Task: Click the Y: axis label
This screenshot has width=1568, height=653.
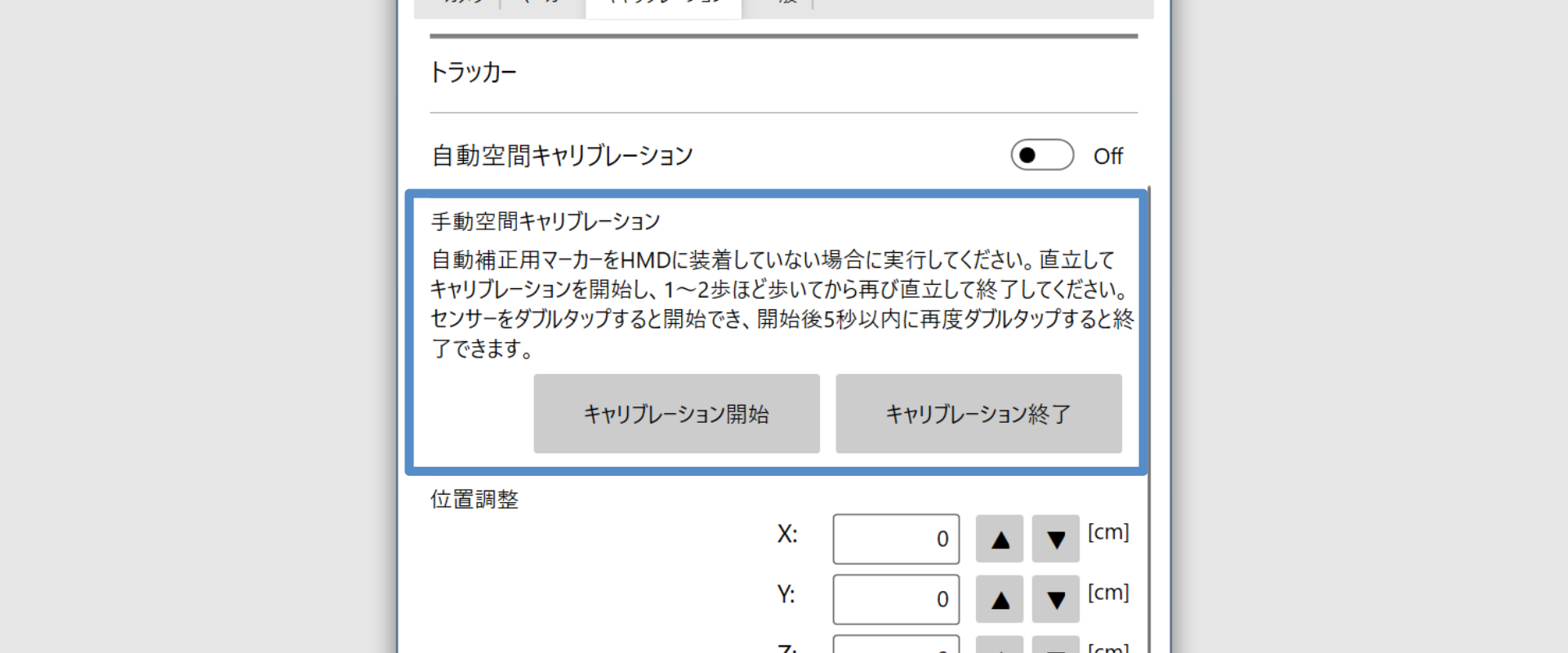Action: 786,594
